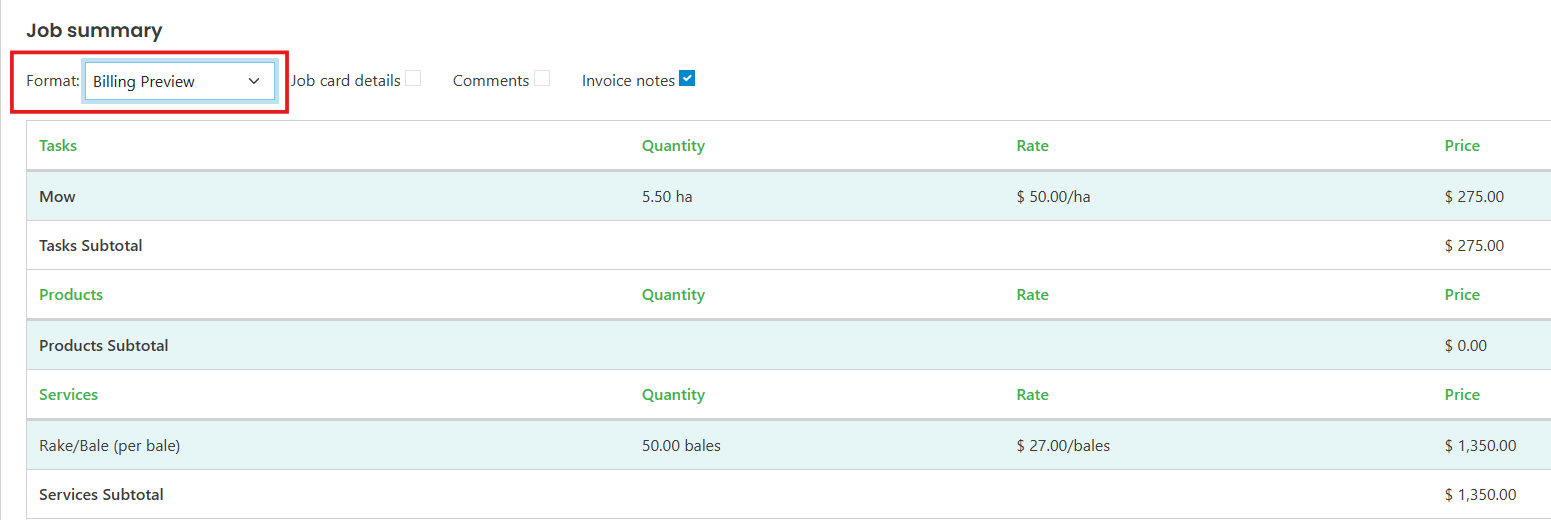Select the Rake/Bale (per bale) service row

(788, 445)
